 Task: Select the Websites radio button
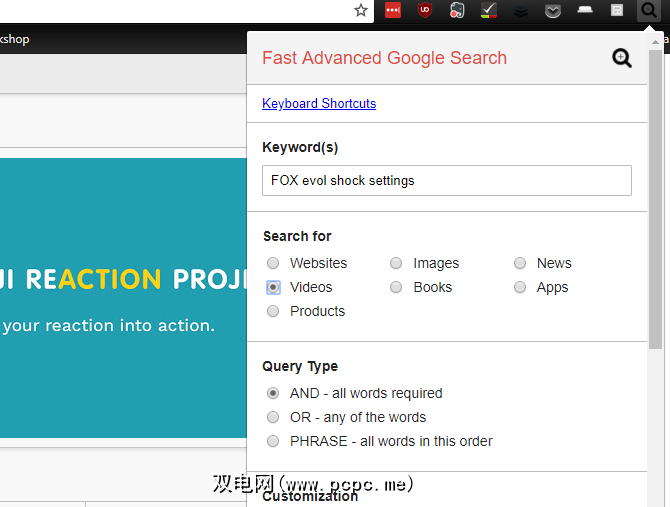(x=273, y=263)
